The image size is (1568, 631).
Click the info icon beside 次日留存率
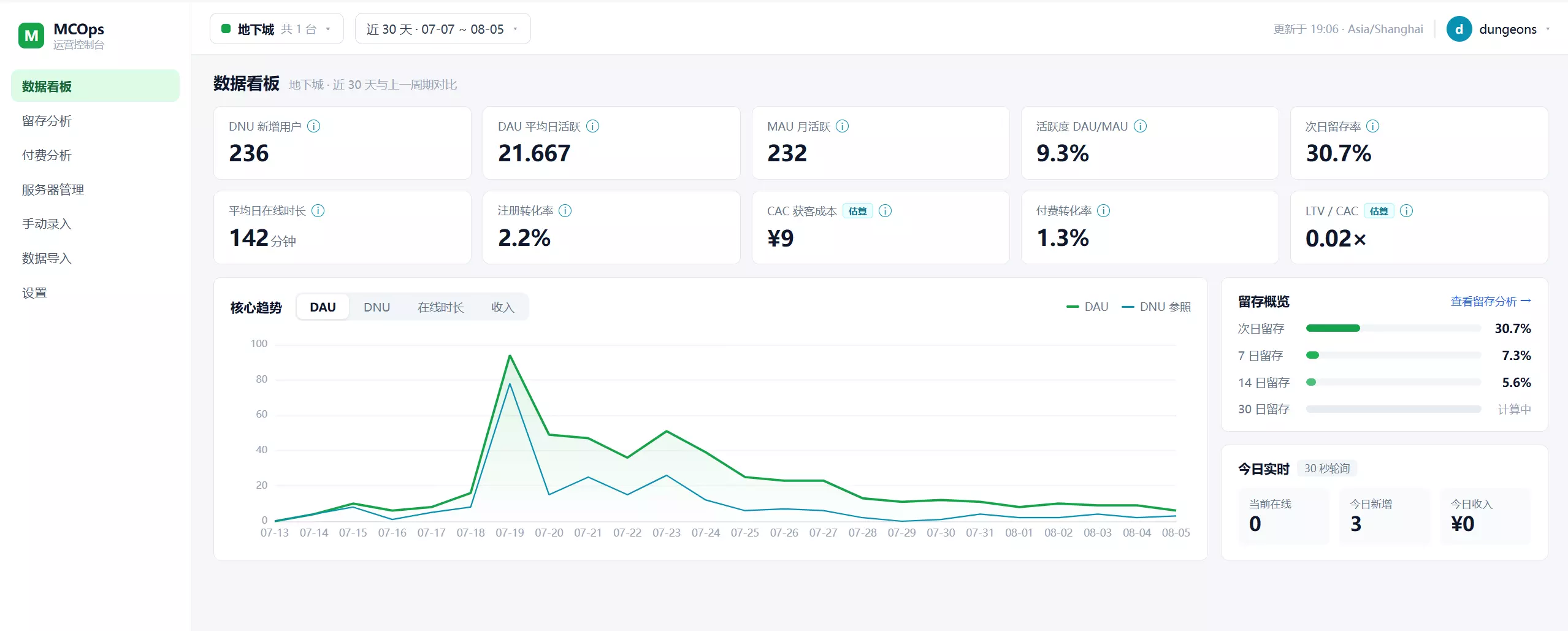pyautogui.click(x=1373, y=126)
